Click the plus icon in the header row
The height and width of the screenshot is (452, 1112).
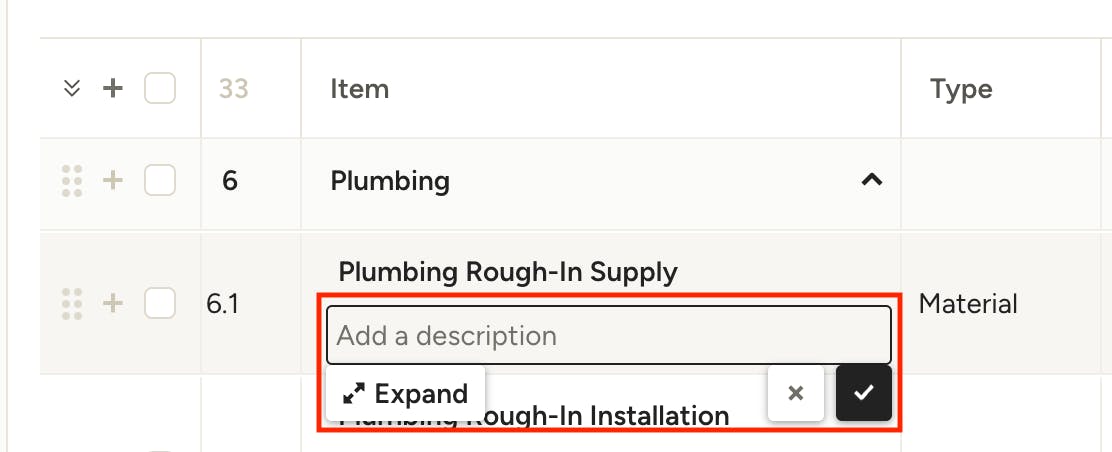click(x=113, y=89)
